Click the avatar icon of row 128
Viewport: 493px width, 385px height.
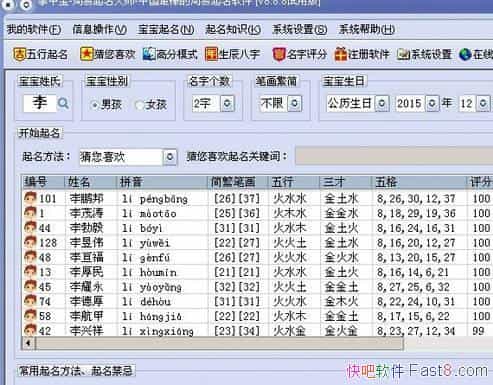(30, 242)
